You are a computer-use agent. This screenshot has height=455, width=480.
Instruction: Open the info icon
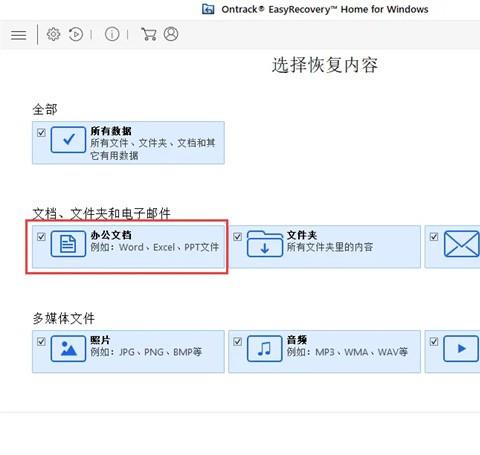pos(112,34)
